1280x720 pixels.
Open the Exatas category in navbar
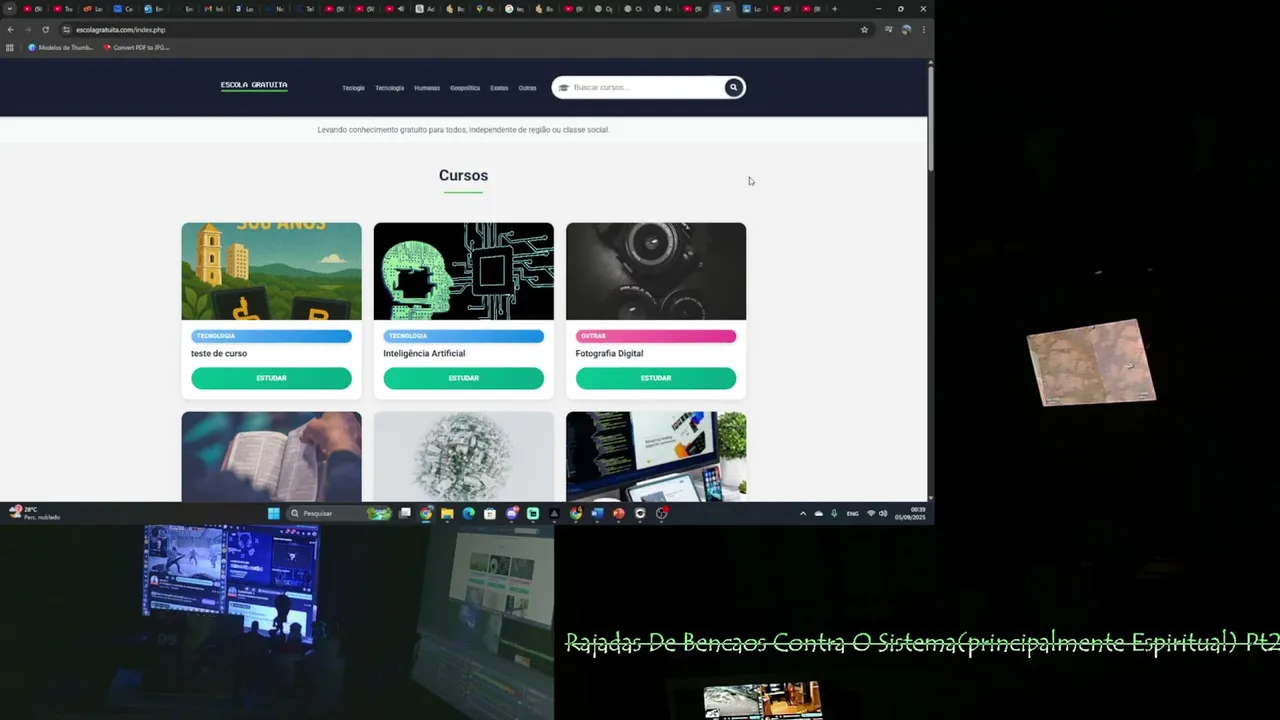pyautogui.click(x=499, y=88)
